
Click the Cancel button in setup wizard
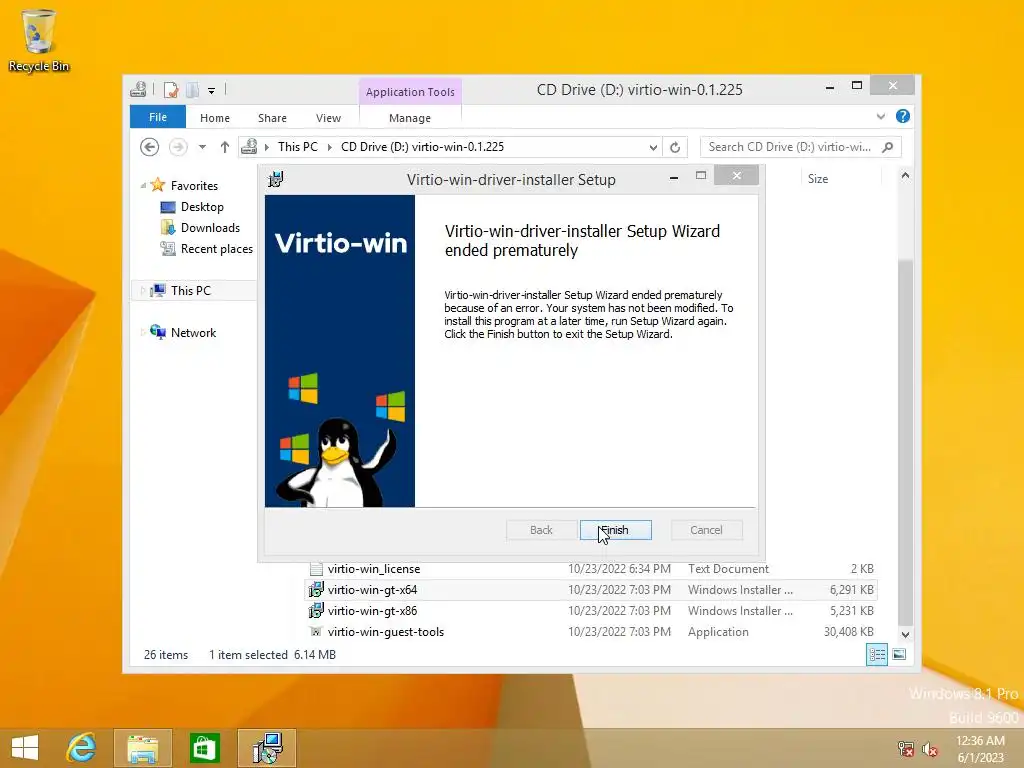pyautogui.click(x=706, y=530)
